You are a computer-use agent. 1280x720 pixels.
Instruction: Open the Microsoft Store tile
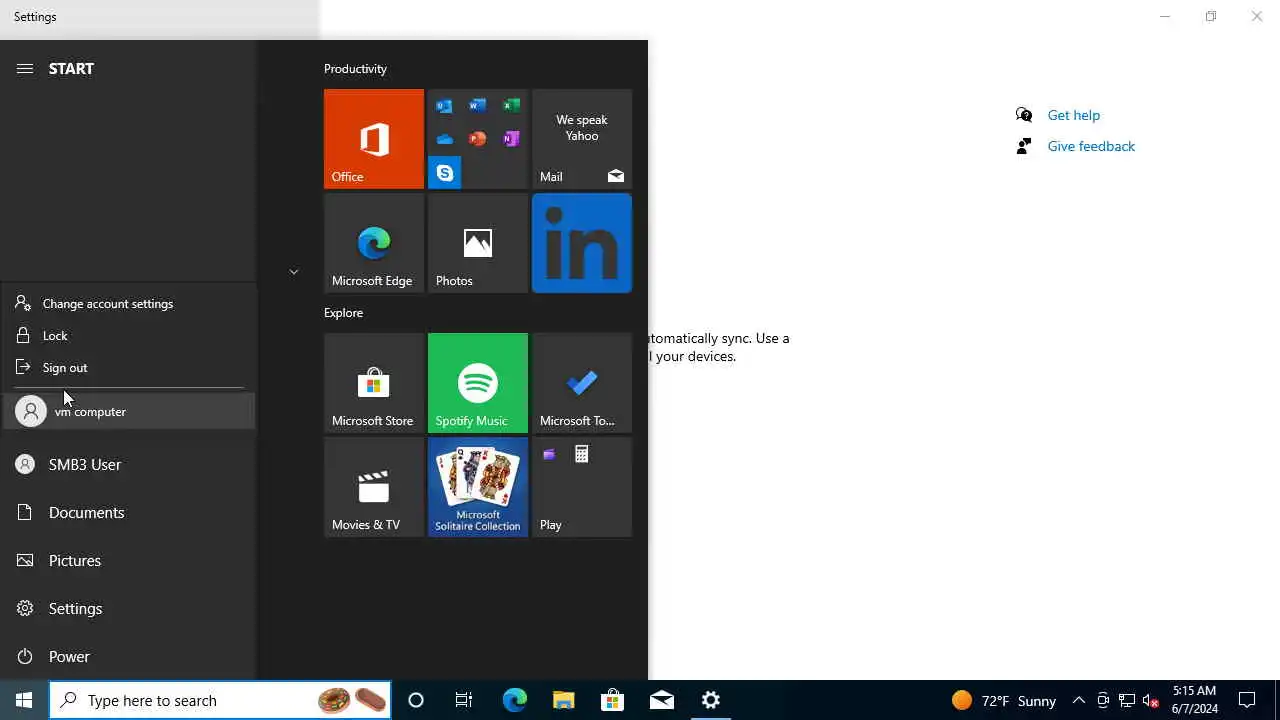point(374,383)
